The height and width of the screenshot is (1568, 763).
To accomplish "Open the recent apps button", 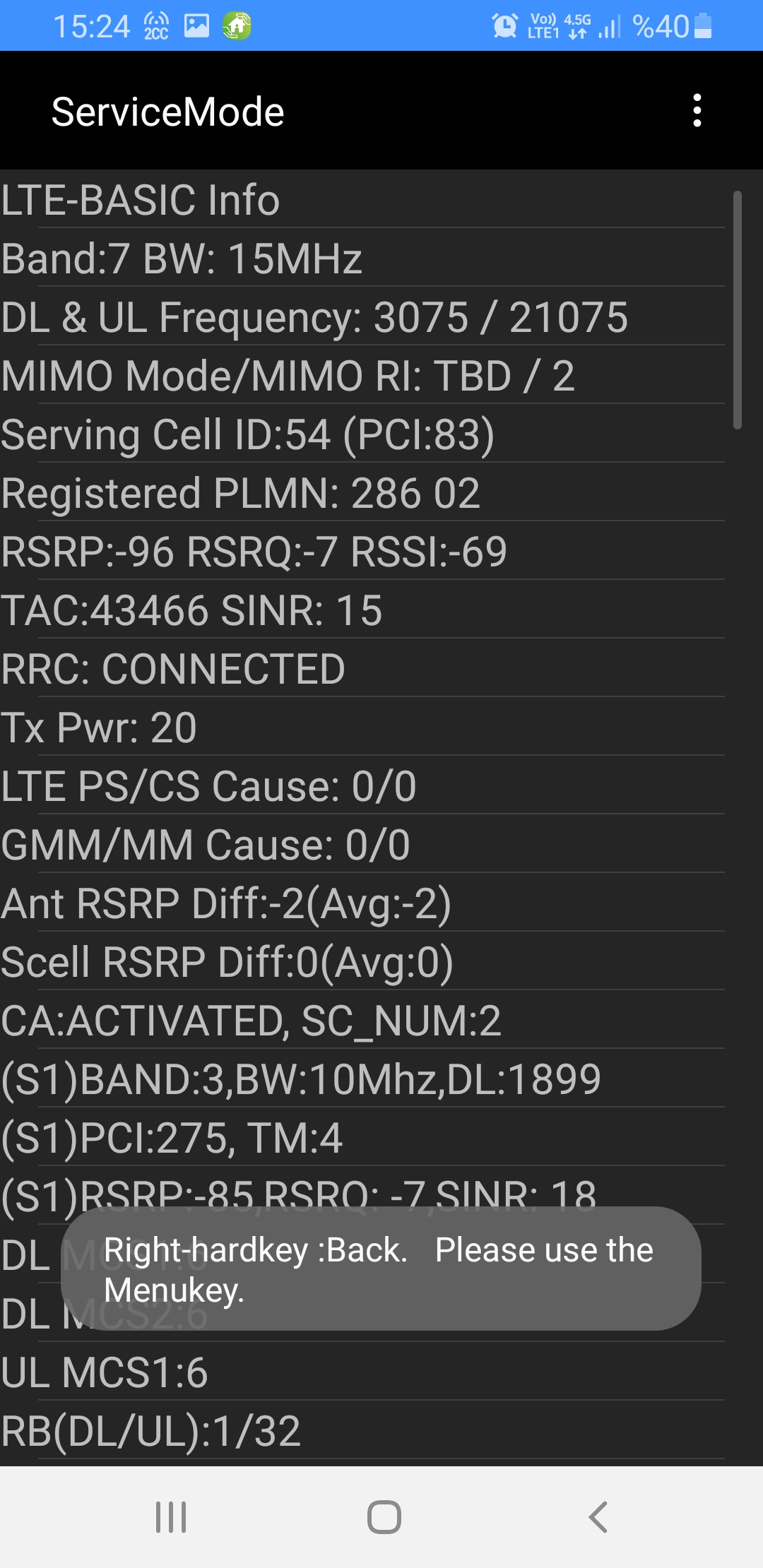I will [170, 1517].
